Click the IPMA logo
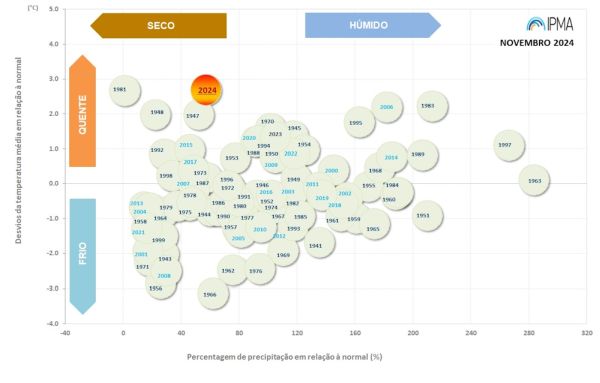Viewport: 600px width, 383px height. [x=550, y=24]
